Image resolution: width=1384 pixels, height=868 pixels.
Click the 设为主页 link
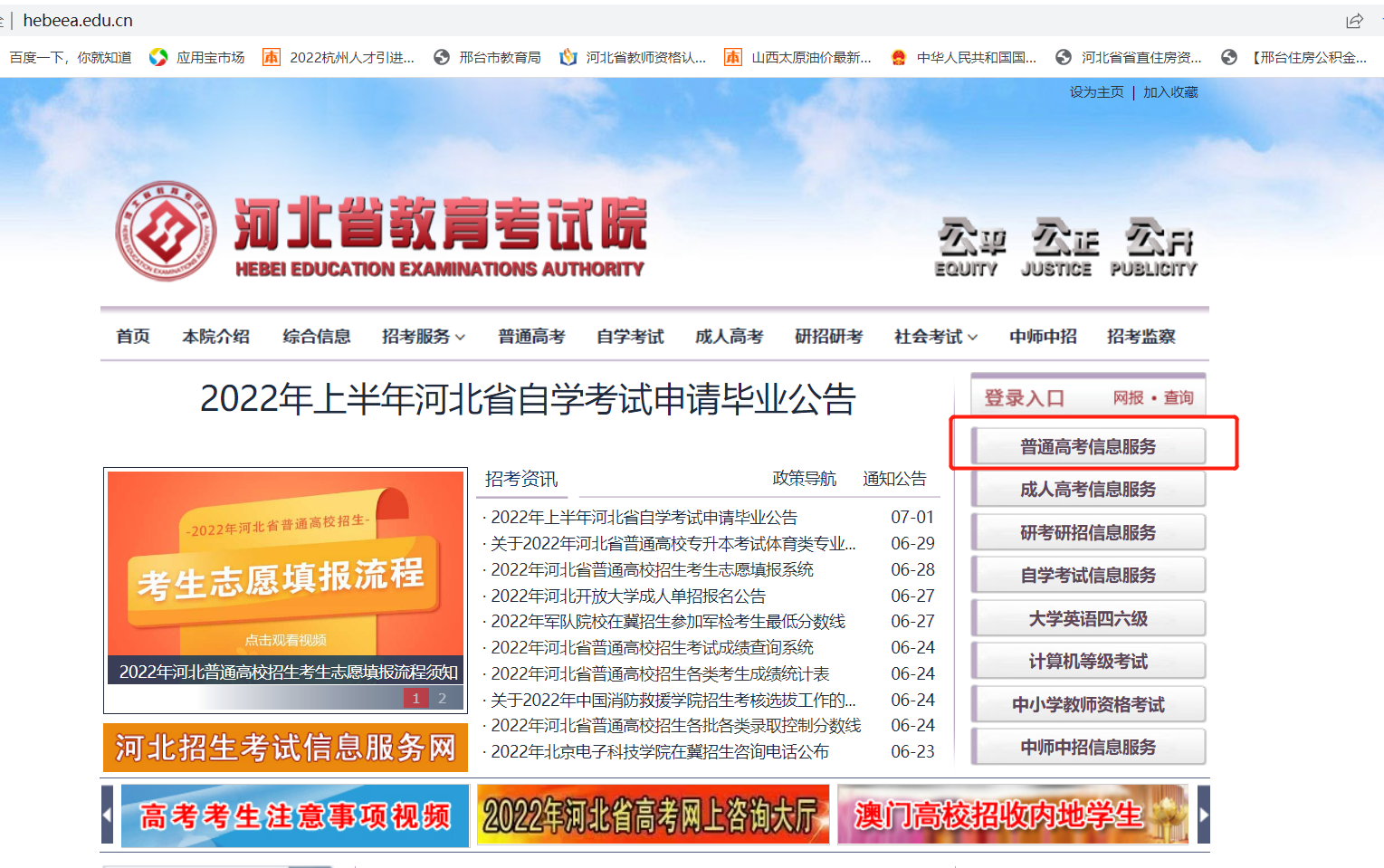click(x=1097, y=92)
